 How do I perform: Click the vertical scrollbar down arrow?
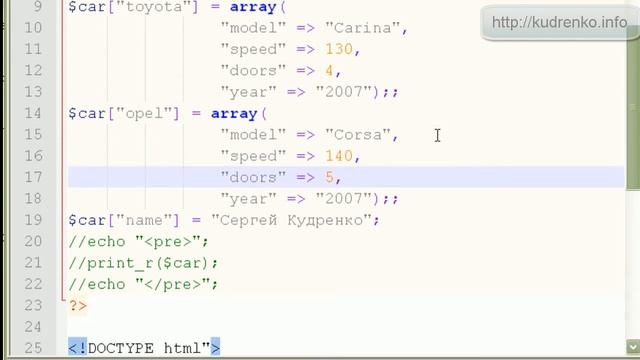633,347
